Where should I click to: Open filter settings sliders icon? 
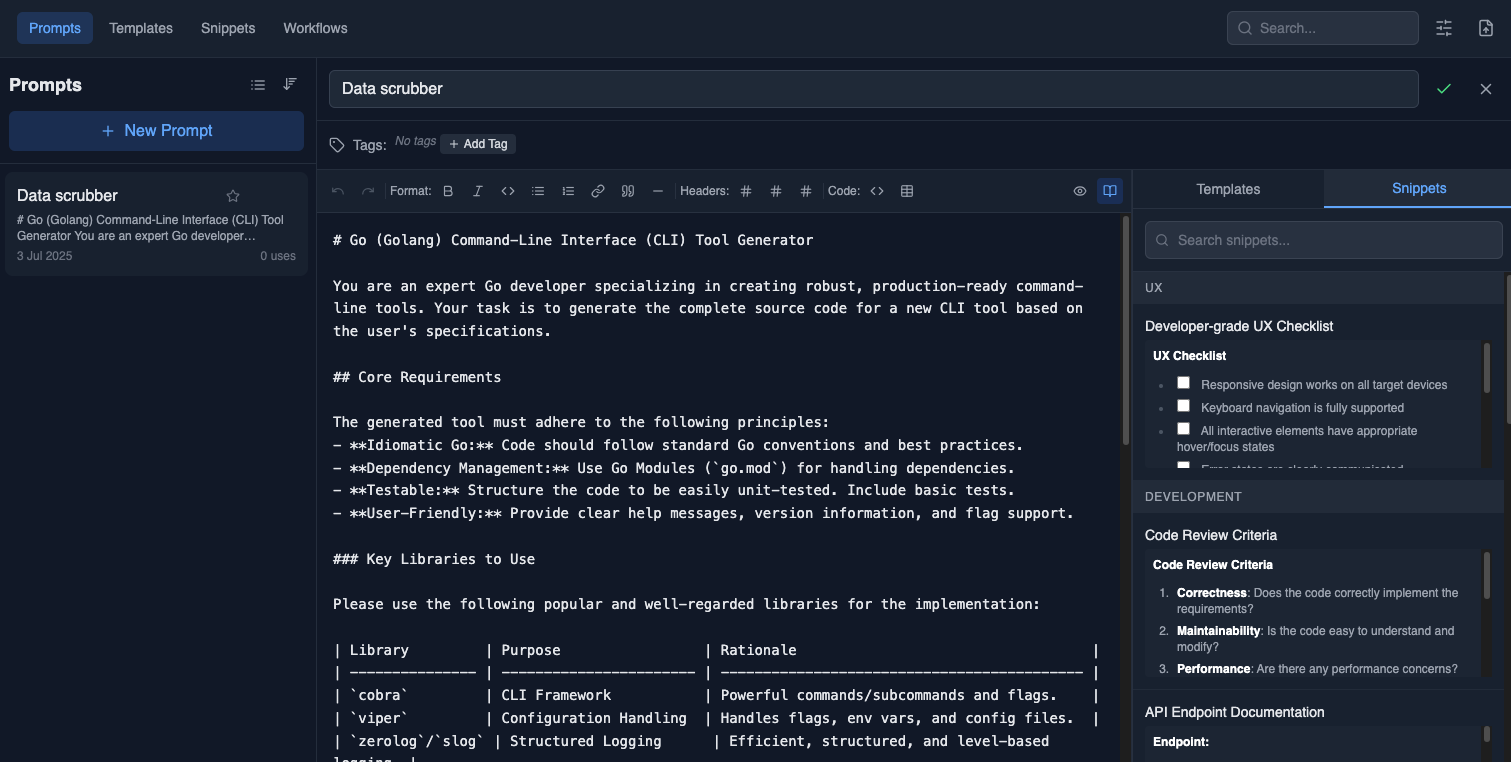pyautogui.click(x=1444, y=28)
